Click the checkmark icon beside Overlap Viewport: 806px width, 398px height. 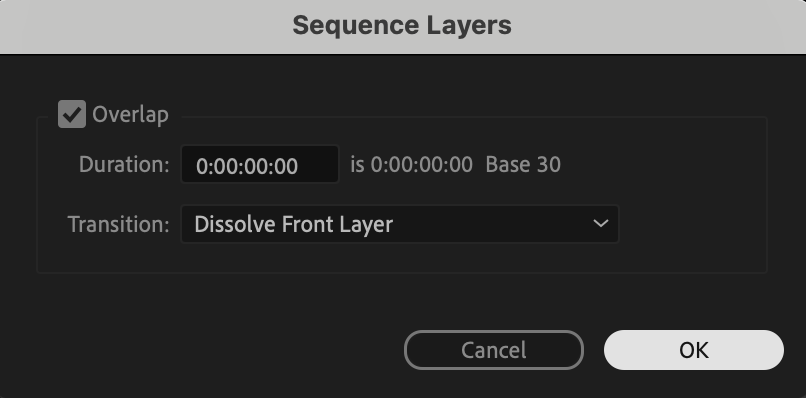(71, 114)
